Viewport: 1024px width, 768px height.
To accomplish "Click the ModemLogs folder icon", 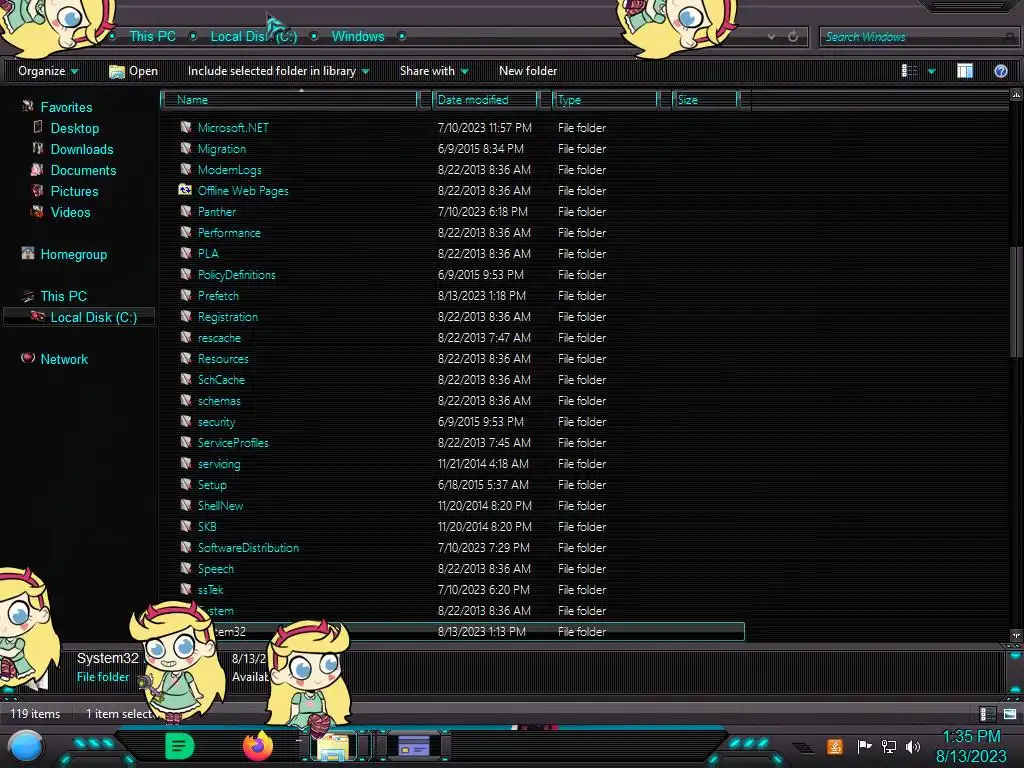I will 185,169.
